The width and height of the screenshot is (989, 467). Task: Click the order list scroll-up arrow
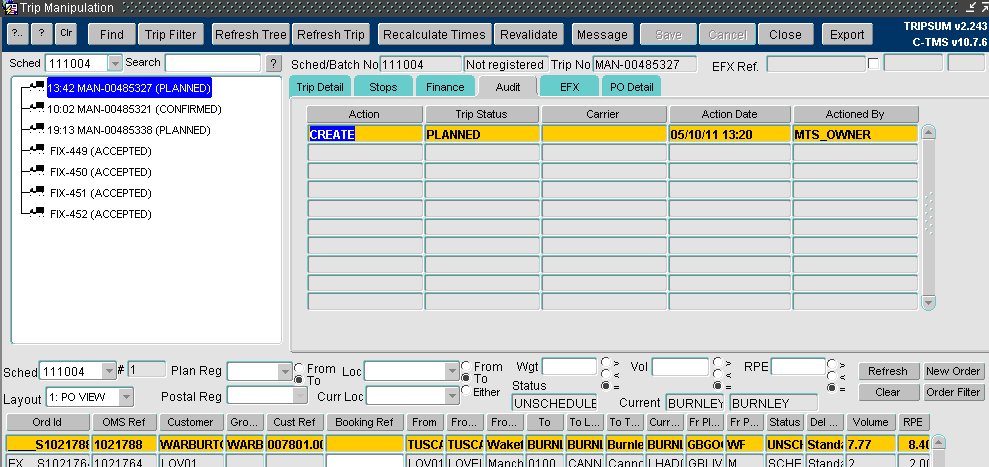coord(939,442)
